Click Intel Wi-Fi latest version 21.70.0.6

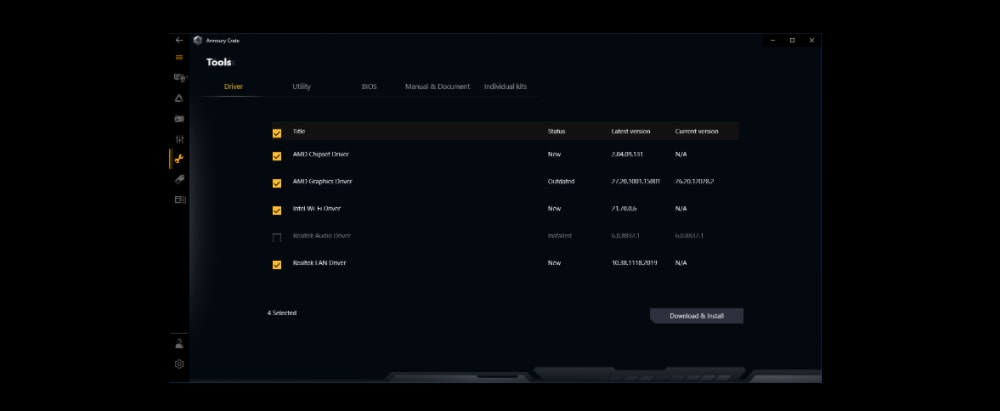pyautogui.click(x=624, y=209)
